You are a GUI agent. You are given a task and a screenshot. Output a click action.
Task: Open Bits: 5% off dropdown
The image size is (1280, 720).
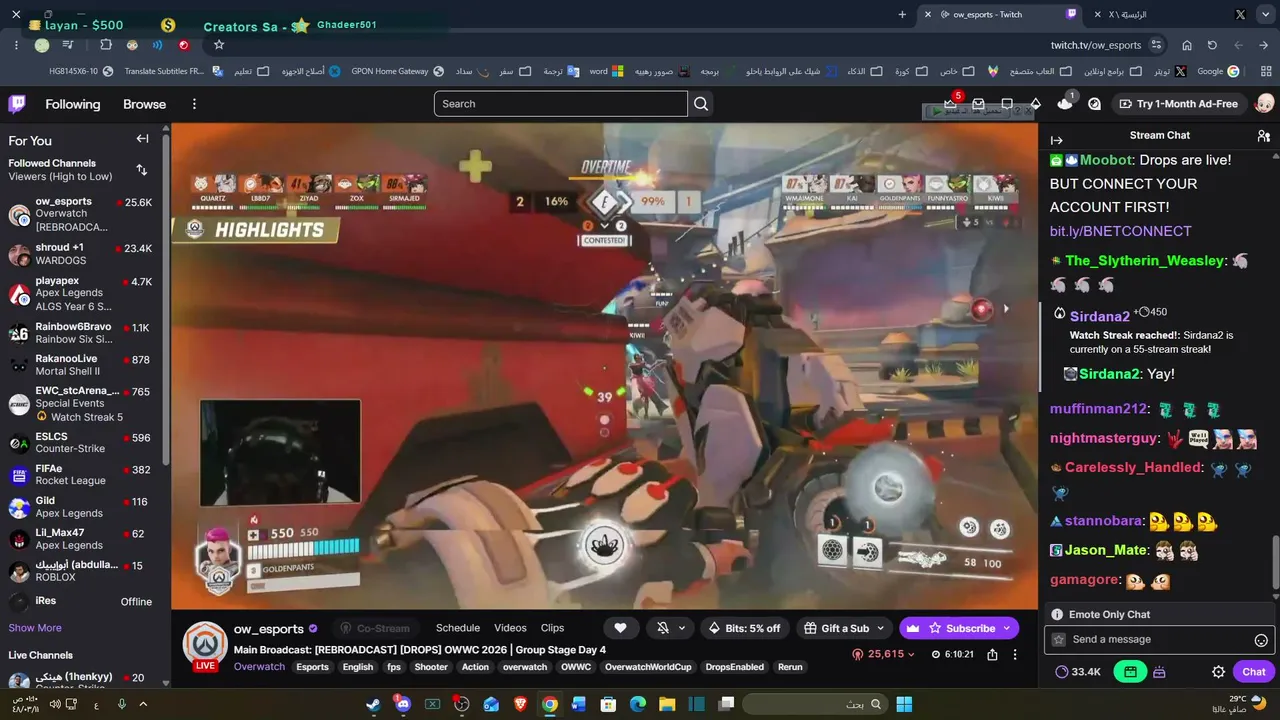pos(744,628)
